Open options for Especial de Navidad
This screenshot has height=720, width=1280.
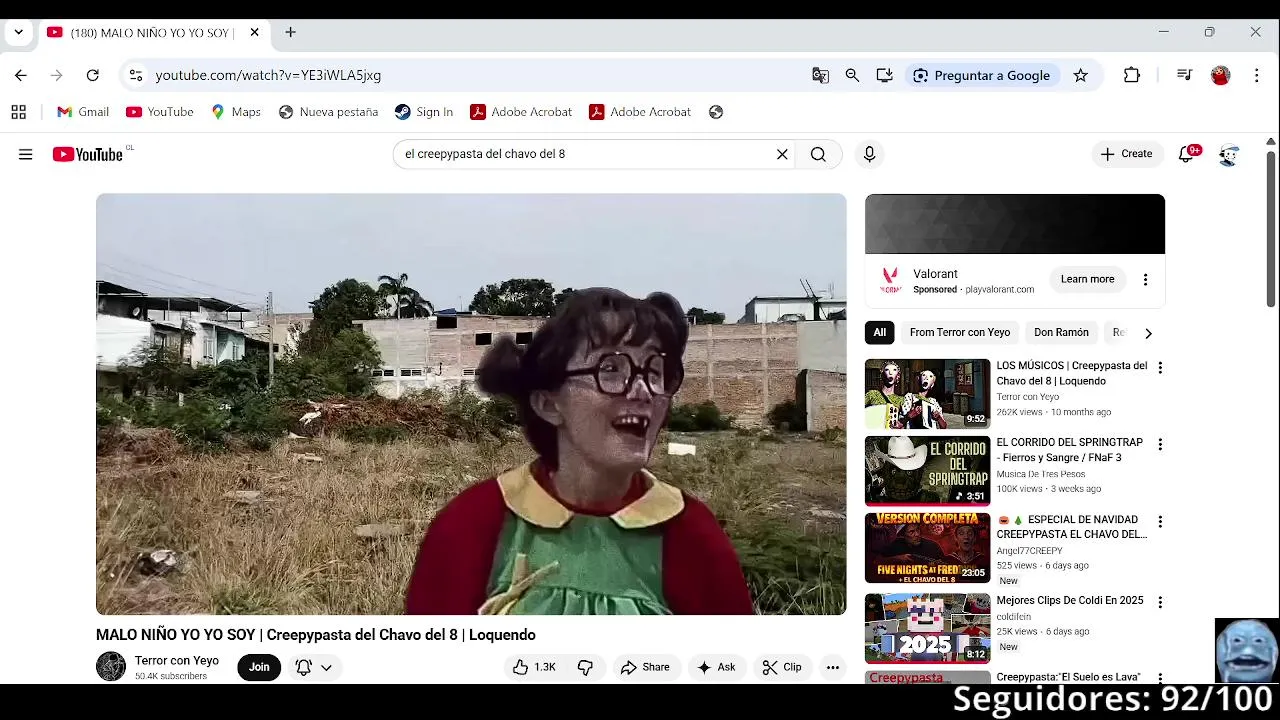[x=1160, y=522]
